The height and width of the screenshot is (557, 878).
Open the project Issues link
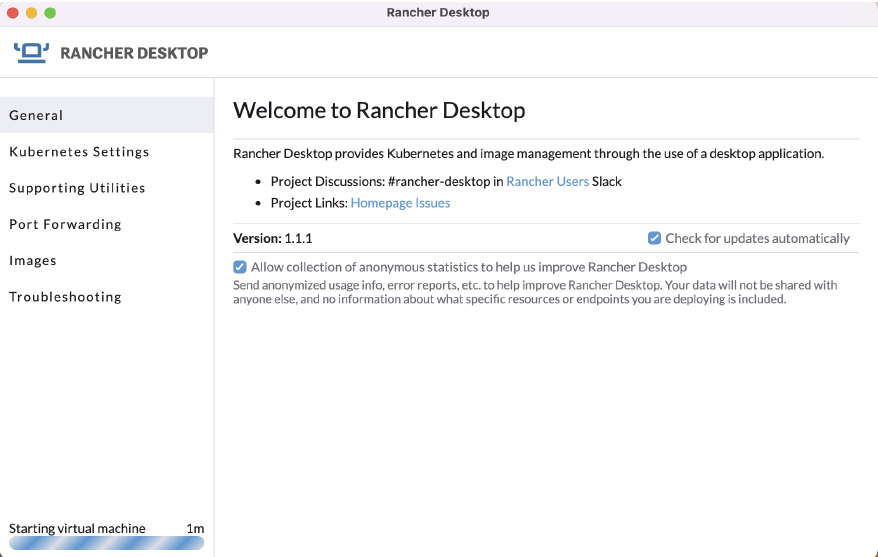coord(431,203)
